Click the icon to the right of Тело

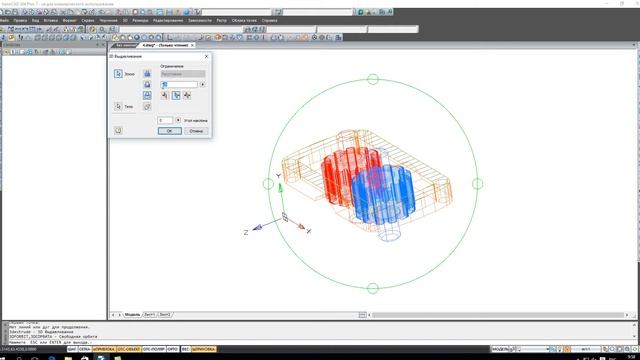click(x=147, y=107)
